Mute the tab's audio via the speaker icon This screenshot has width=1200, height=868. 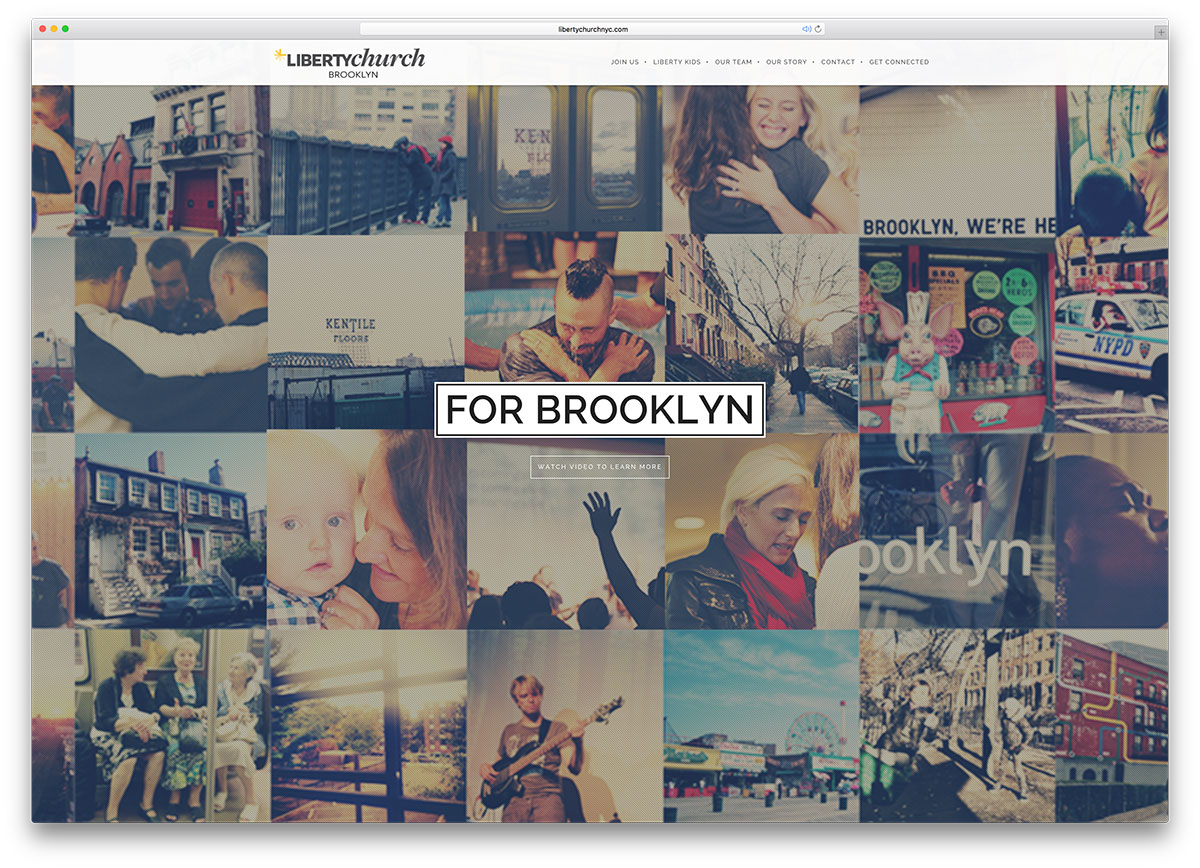pyautogui.click(x=808, y=29)
